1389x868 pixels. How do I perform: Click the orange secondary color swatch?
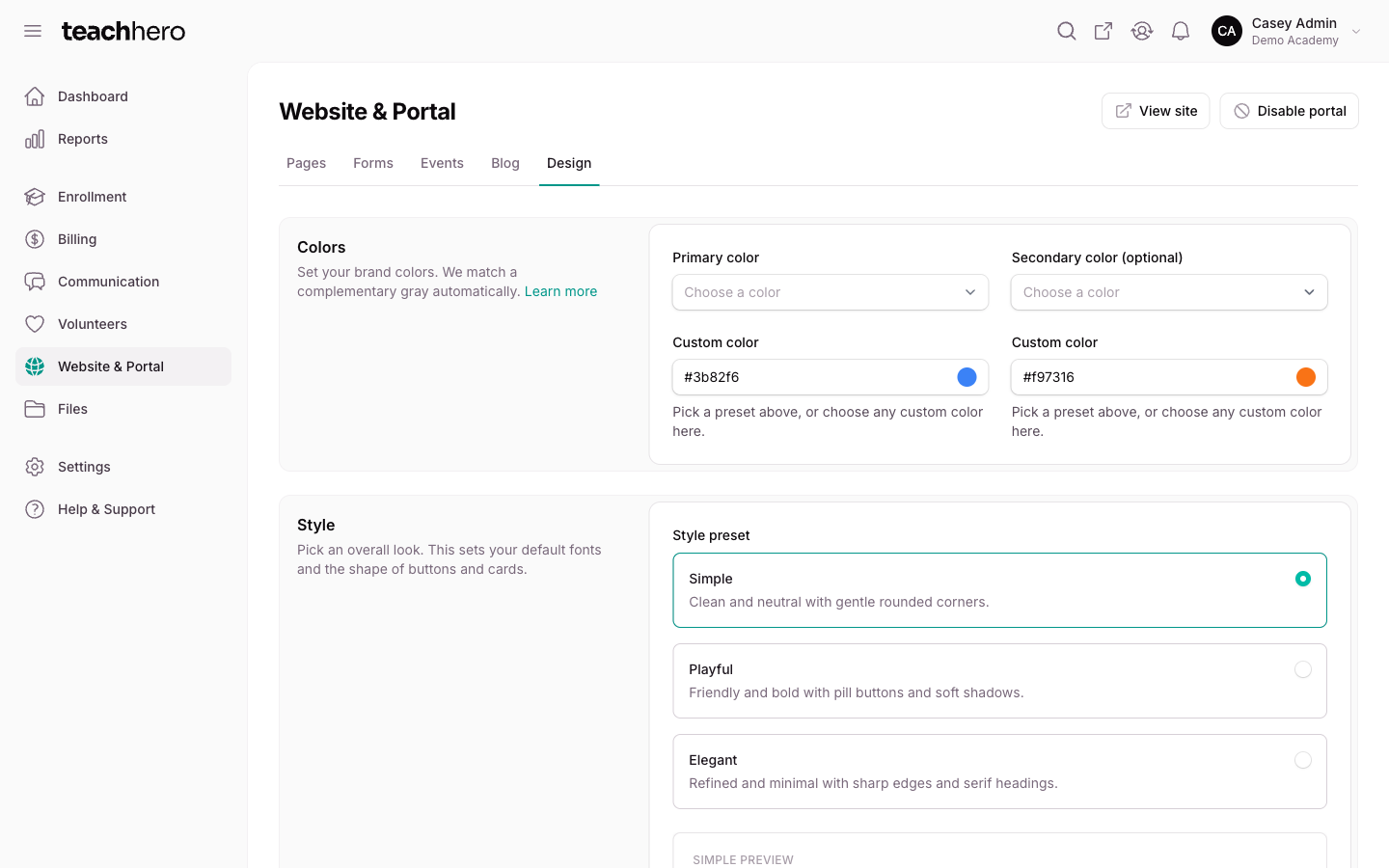(1306, 377)
